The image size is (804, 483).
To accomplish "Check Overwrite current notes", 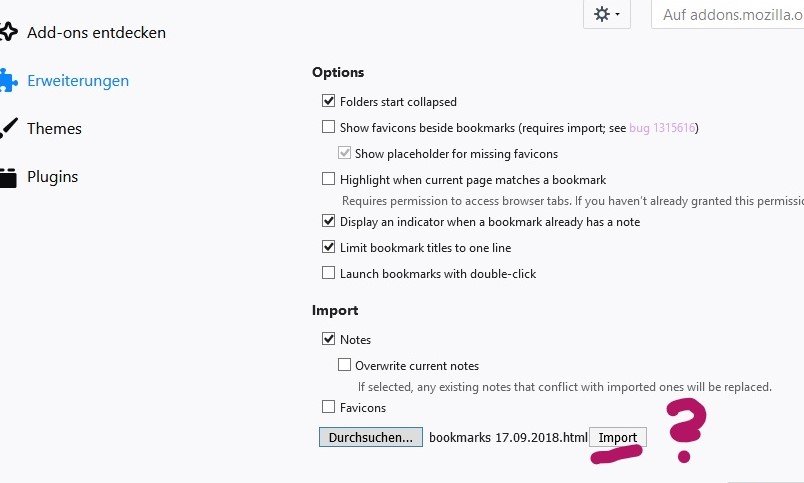I will point(345,365).
